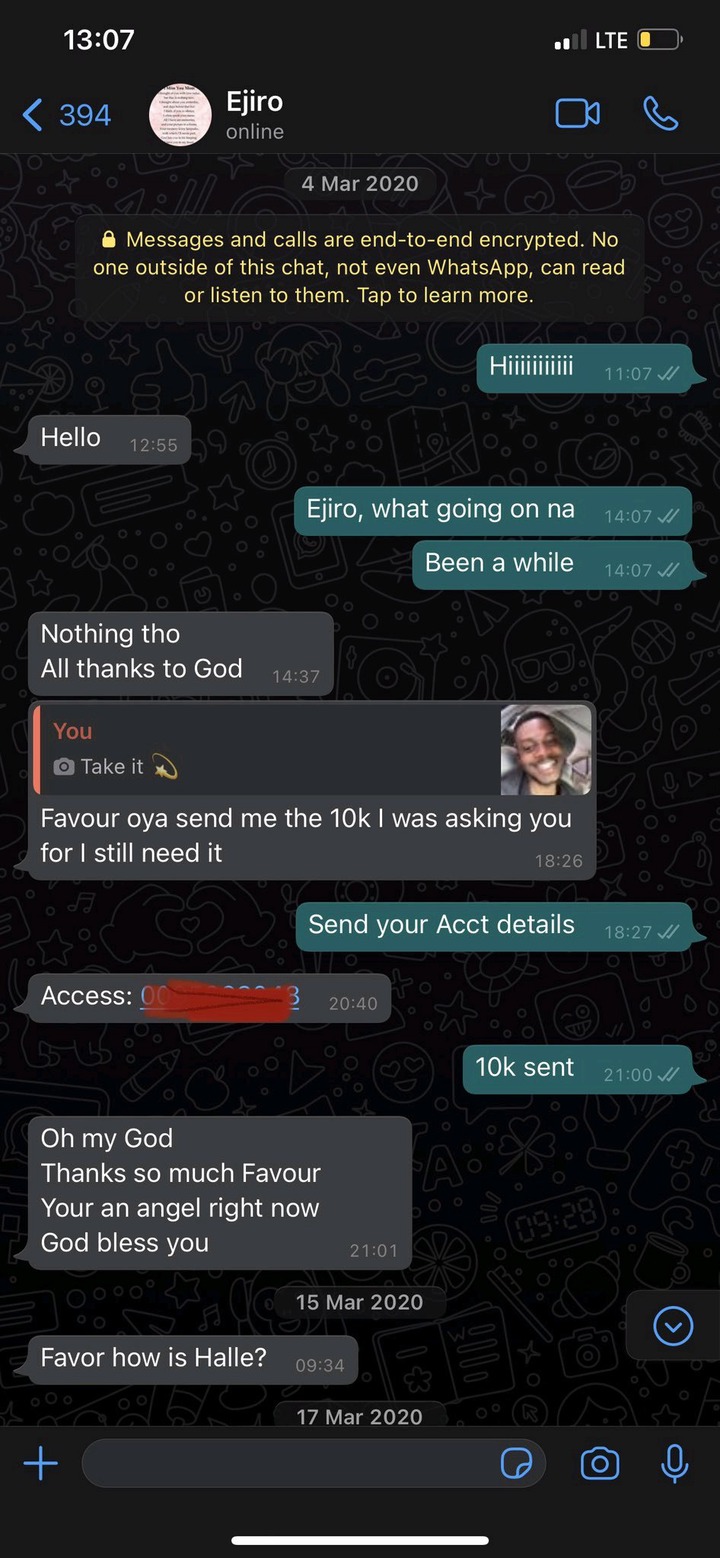The height and width of the screenshot is (1558, 720).
Task: Jump to latest messages with down chevron
Action: pos(673,1327)
